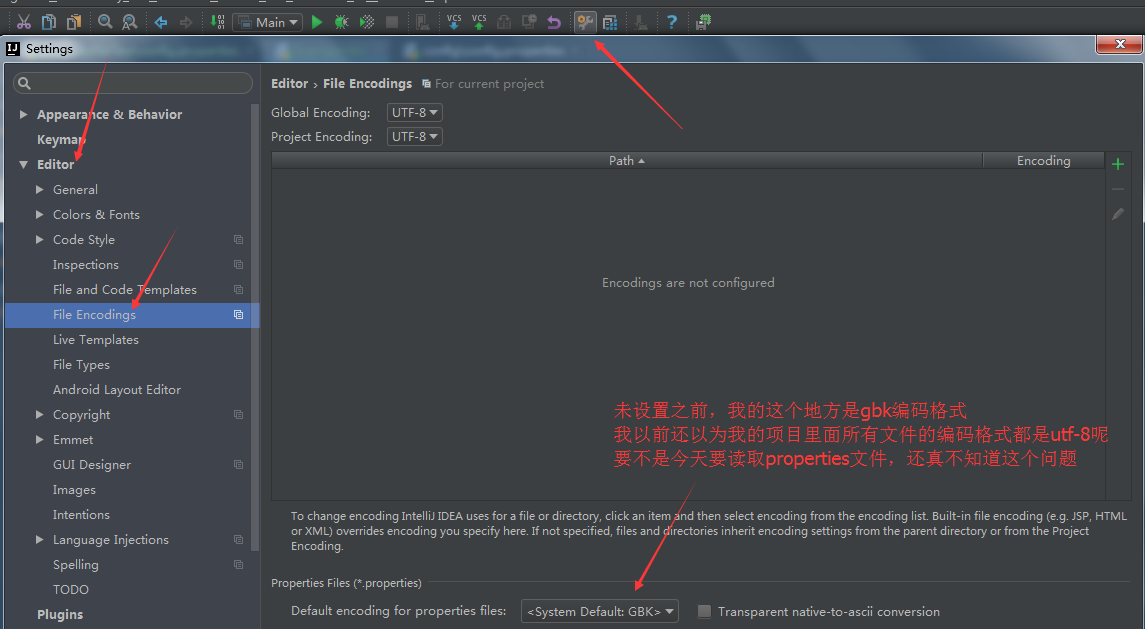Image resolution: width=1145 pixels, height=629 pixels.
Task: Navigate forward with the grey right arrow
Action: pos(186,22)
